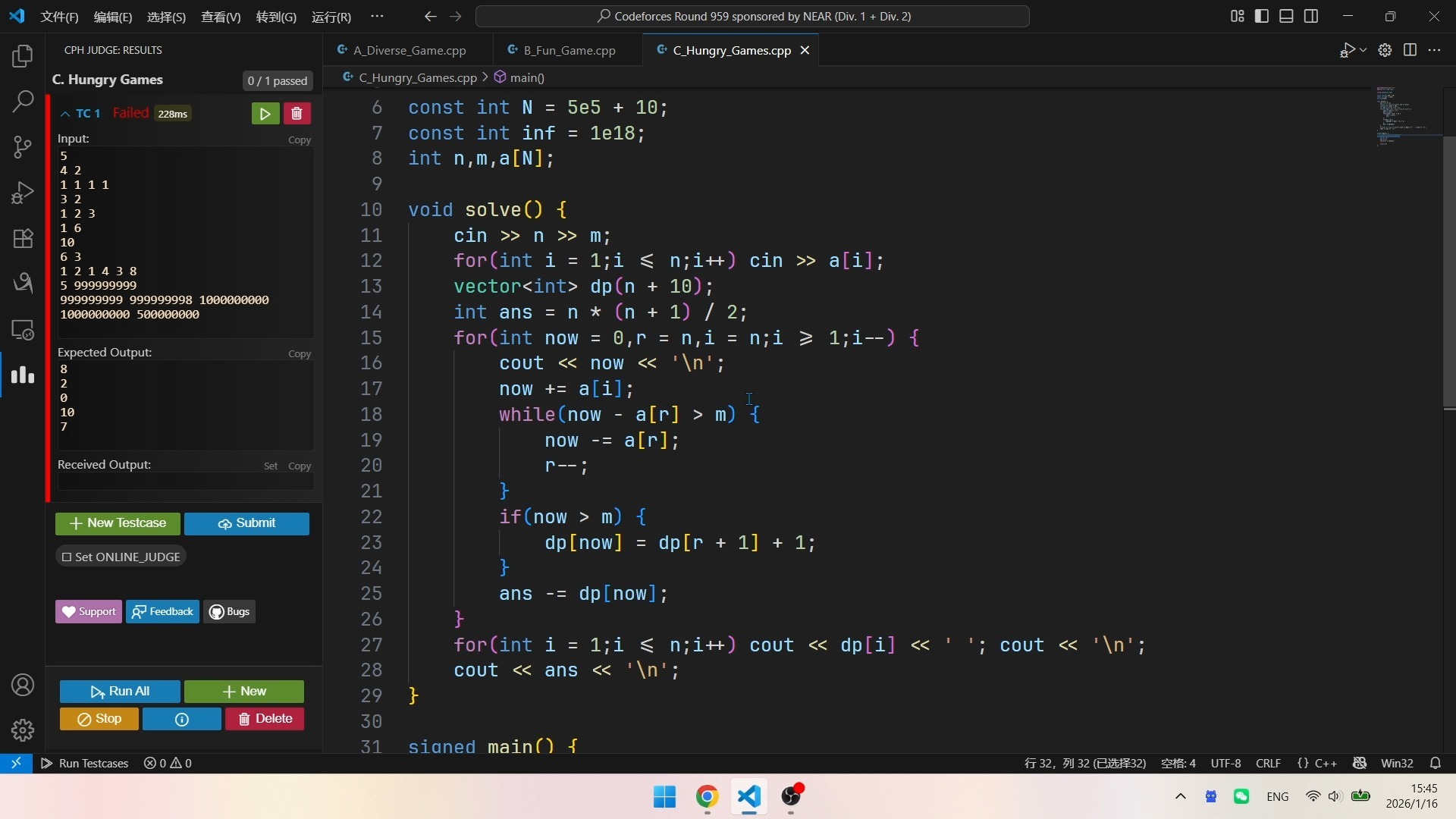This screenshot has height=819, width=1456.
Task: Click the editor vertical scrollbar thumb
Action: coord(1449,273)
